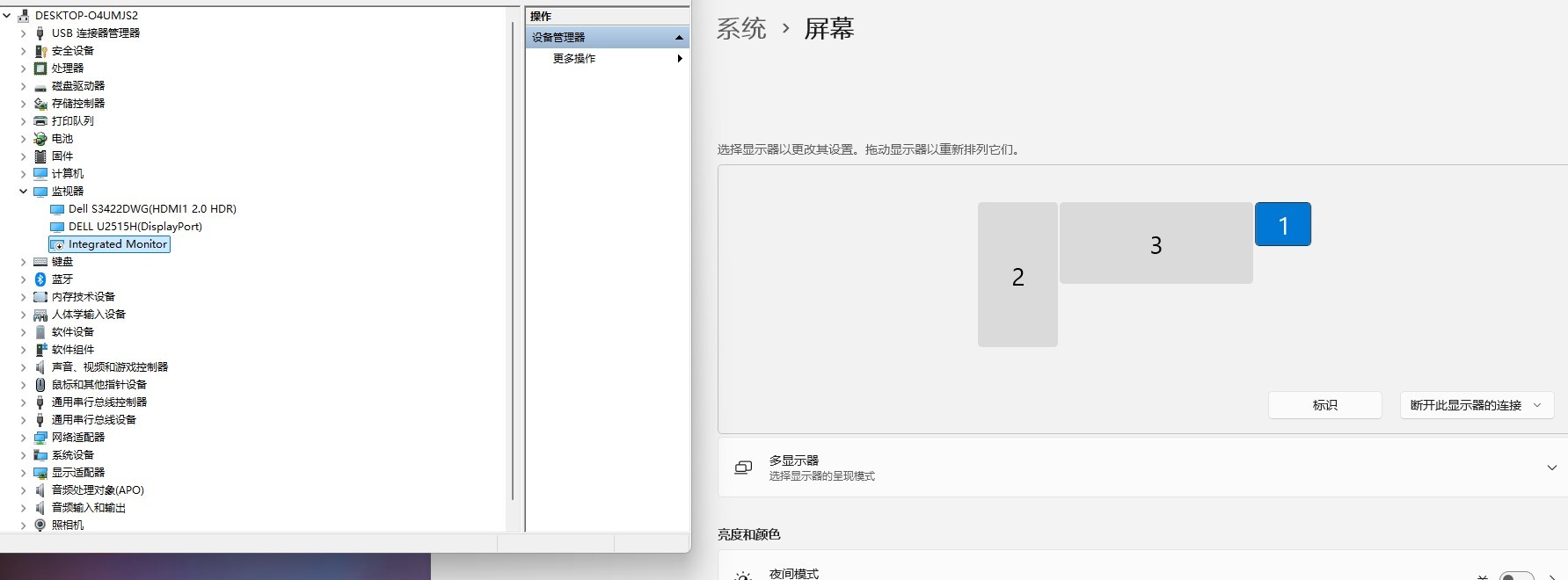Viewport: 1568px width, 580px height.
Task: Click the 监视器 monitor category icon
Action: click(40, 191)
